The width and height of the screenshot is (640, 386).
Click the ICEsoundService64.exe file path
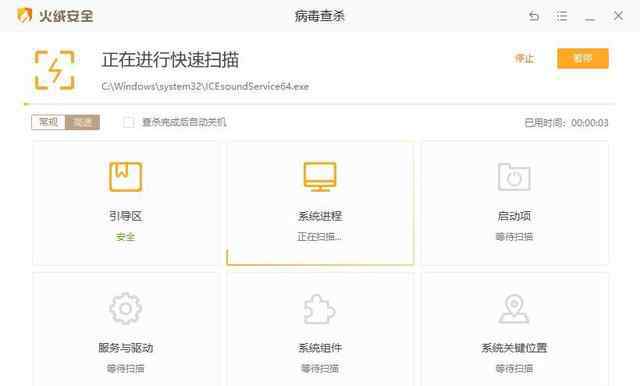tap(205, 87)
